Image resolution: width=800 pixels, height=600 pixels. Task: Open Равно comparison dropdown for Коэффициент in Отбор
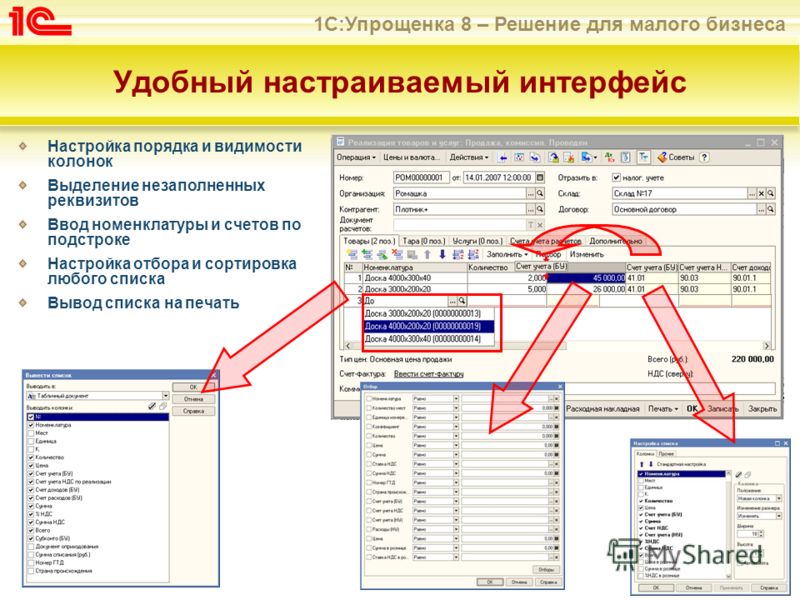(x=456, y=427)
